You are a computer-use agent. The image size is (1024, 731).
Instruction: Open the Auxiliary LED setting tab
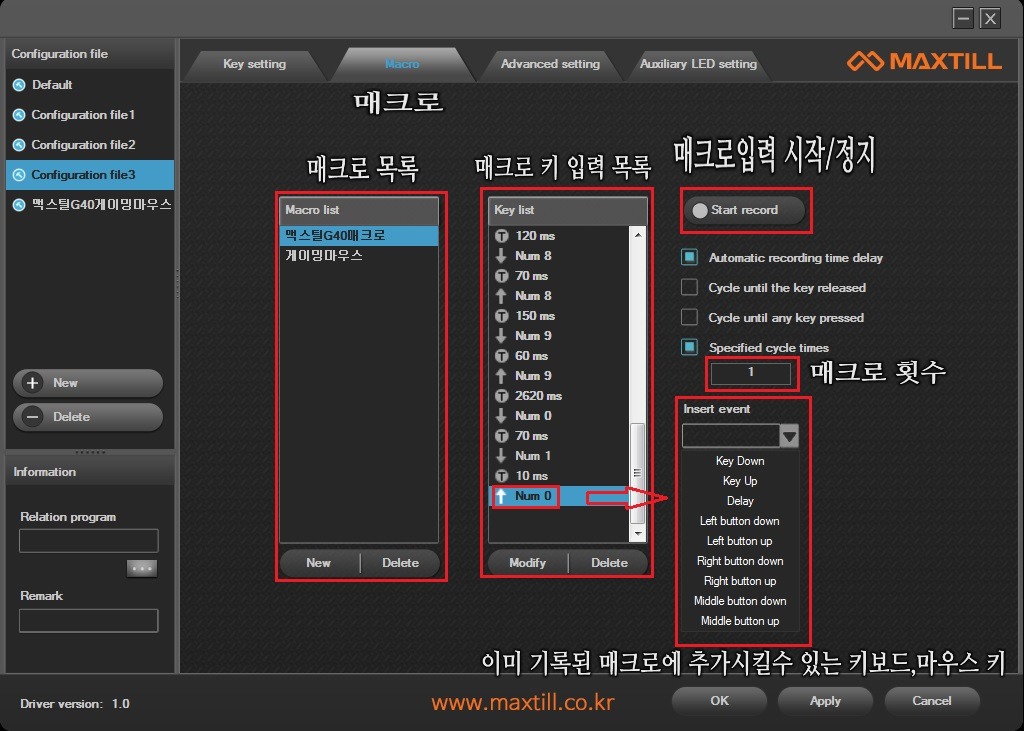coord(698,64)
